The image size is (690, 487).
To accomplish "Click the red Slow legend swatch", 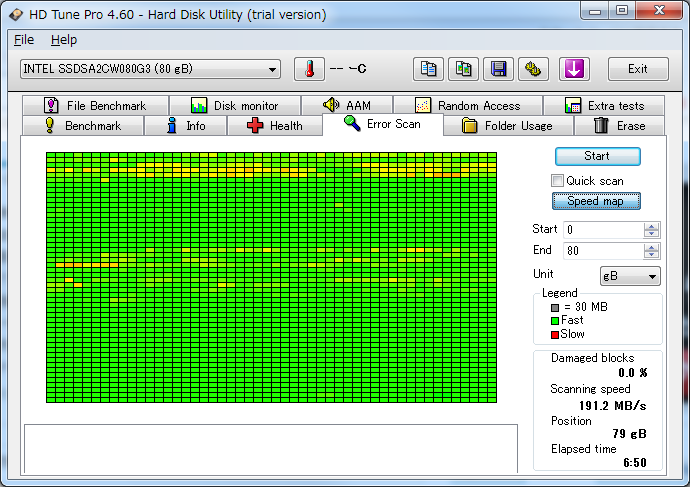I will pos(555,335).
